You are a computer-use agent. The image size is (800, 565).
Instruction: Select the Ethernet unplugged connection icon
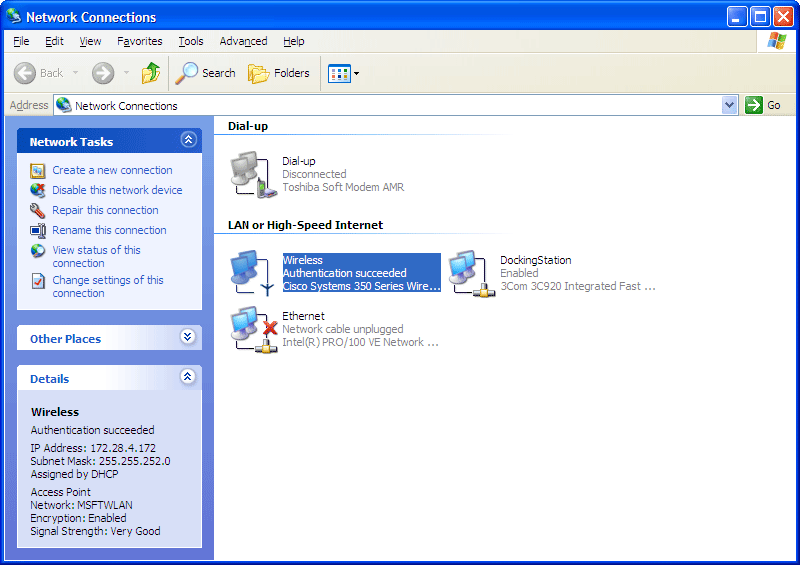coord(252,329)
